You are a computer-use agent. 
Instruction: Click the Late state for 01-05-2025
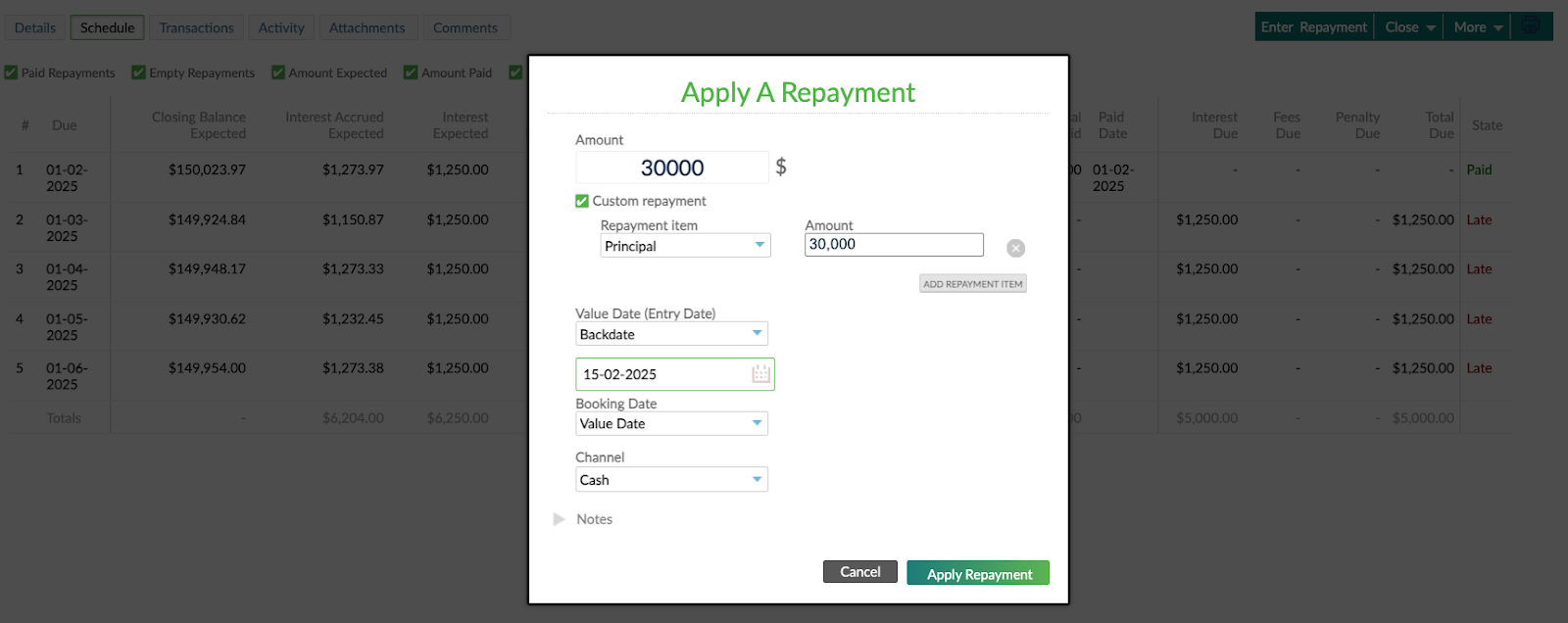[x=1479, y=318]
